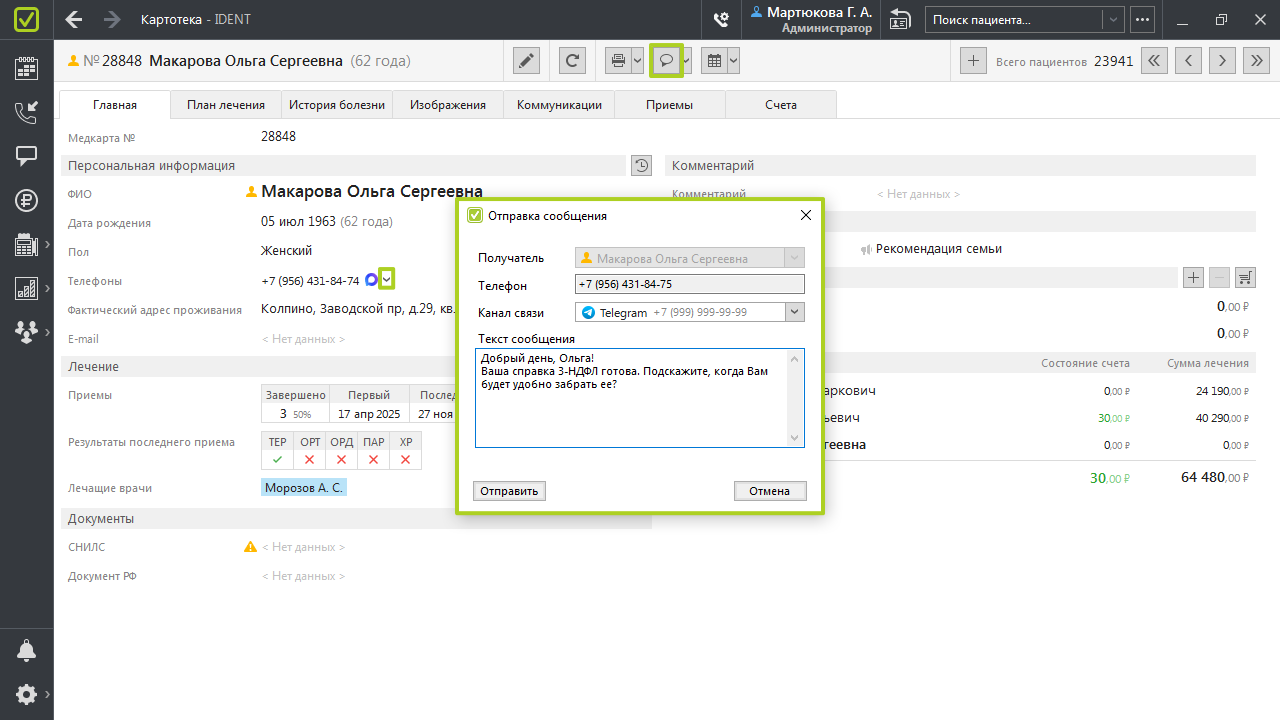Screen dimensions: 1280x720
Task: Open the Коммуникации tab
Action: point(559,105)
